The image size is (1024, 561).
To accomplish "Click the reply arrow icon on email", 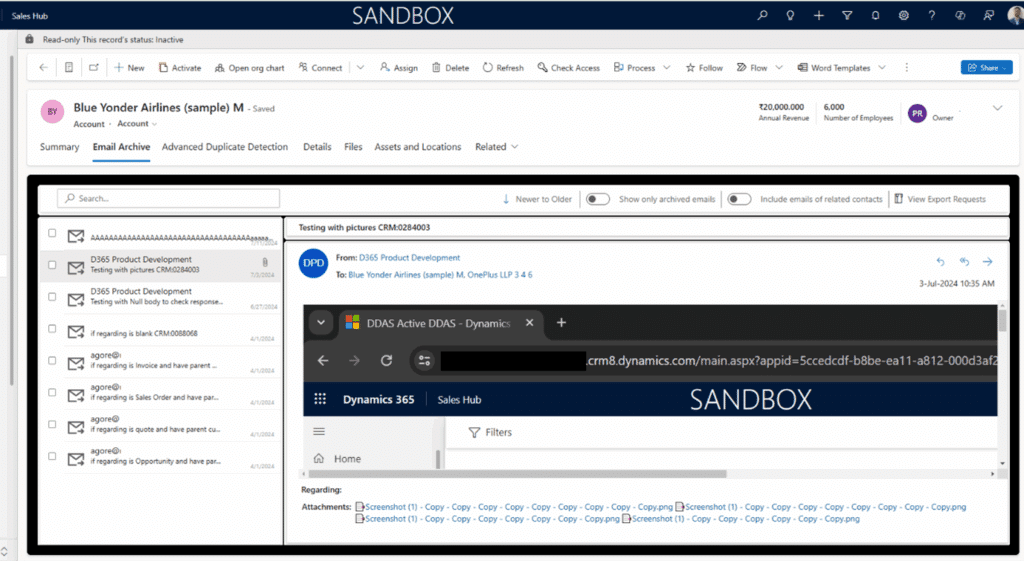I will pos(940,261).
